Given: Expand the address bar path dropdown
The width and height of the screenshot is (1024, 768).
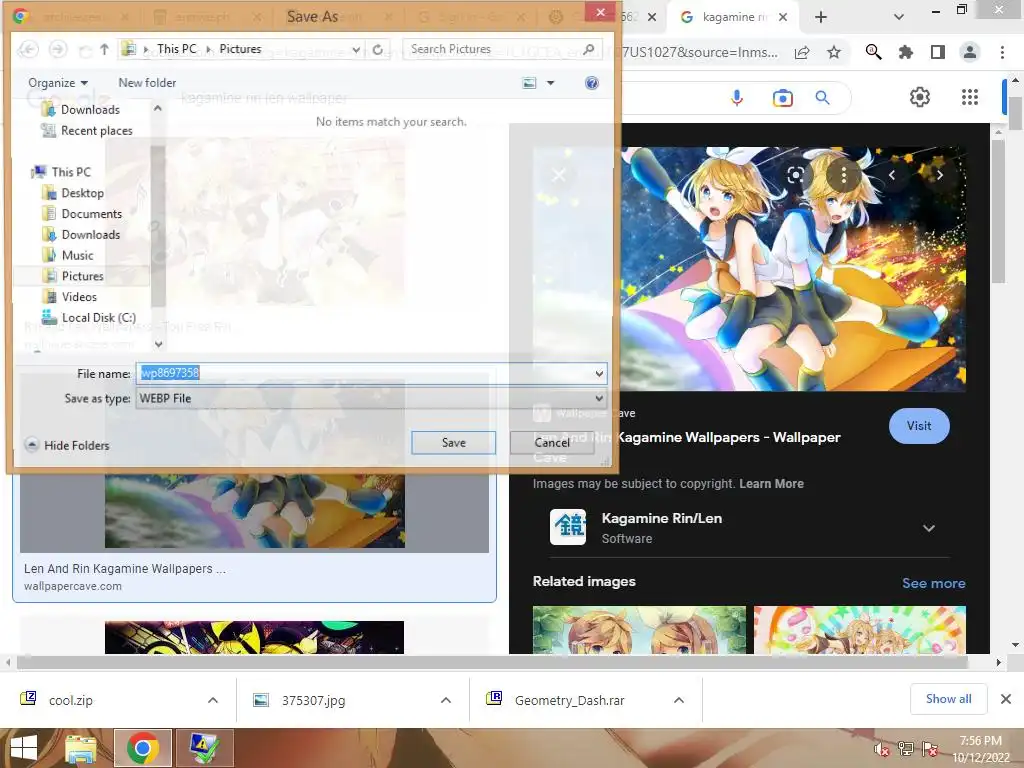Looking at the screenshot, I should (356, 49).
